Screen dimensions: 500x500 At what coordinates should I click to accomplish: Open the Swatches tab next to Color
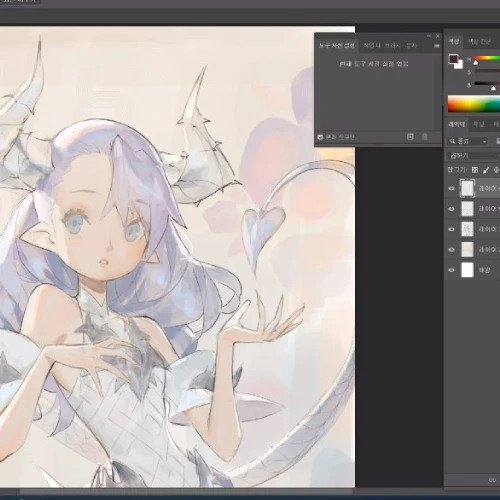click(479, 41)
